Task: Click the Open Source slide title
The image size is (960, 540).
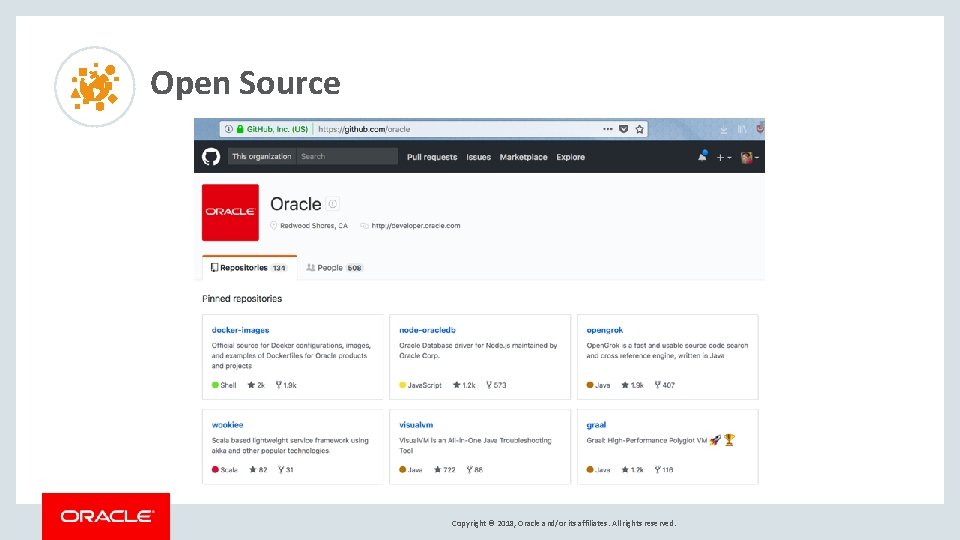Action: pos(246,83)
